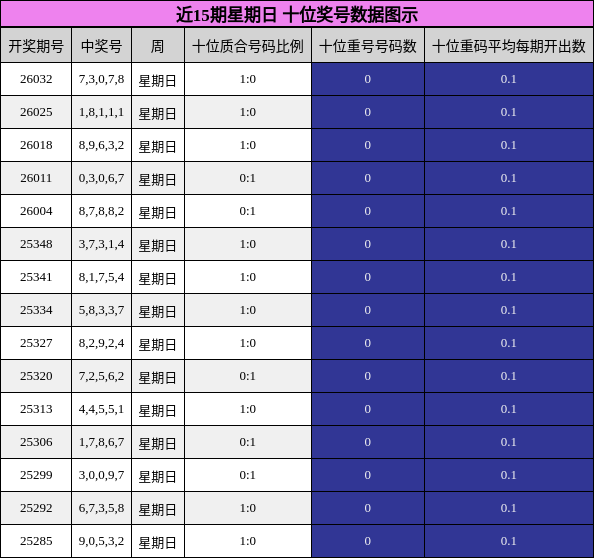Screen dimensions: 594x558
Task: Click winning numbers 8,7,8,8,2
Action: click(102, 211)
